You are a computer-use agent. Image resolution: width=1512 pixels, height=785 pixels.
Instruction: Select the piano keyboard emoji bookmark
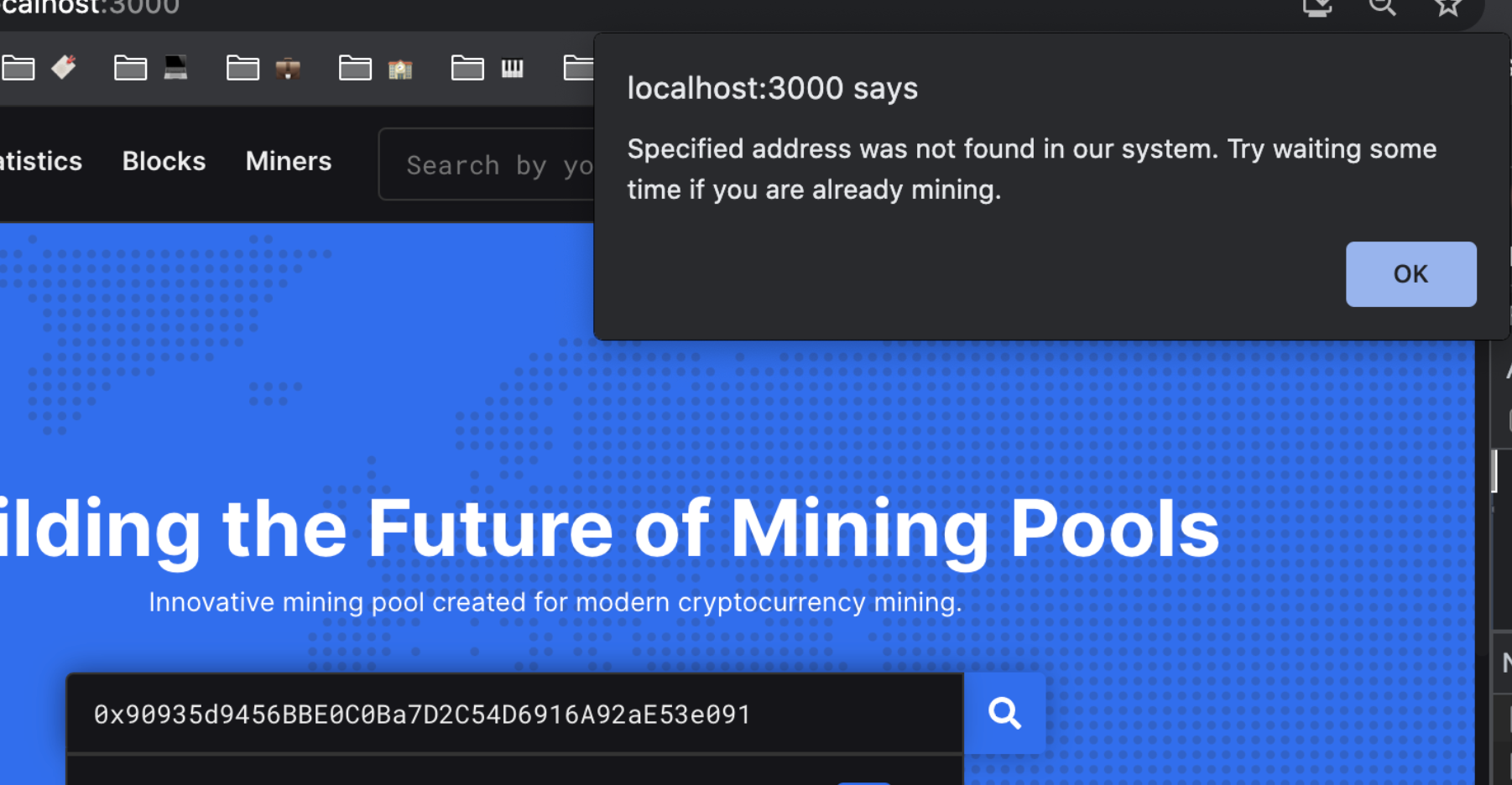click(x=513, y=69)
